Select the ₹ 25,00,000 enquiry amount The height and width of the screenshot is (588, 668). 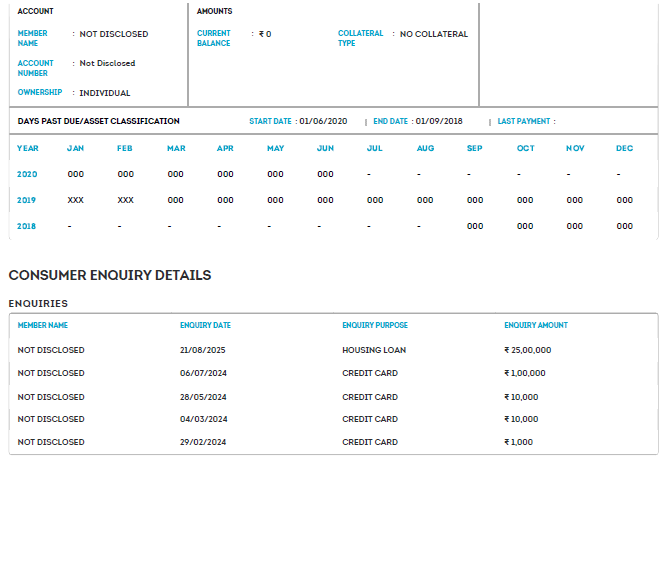pos(528,350)
